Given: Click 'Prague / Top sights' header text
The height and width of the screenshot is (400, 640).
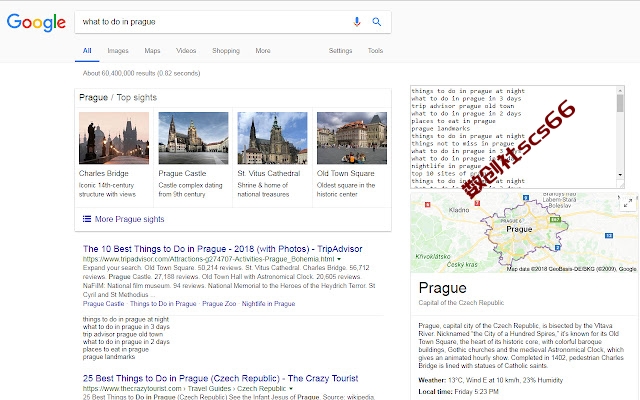Looking at the screenshot, I should point(118,98).
